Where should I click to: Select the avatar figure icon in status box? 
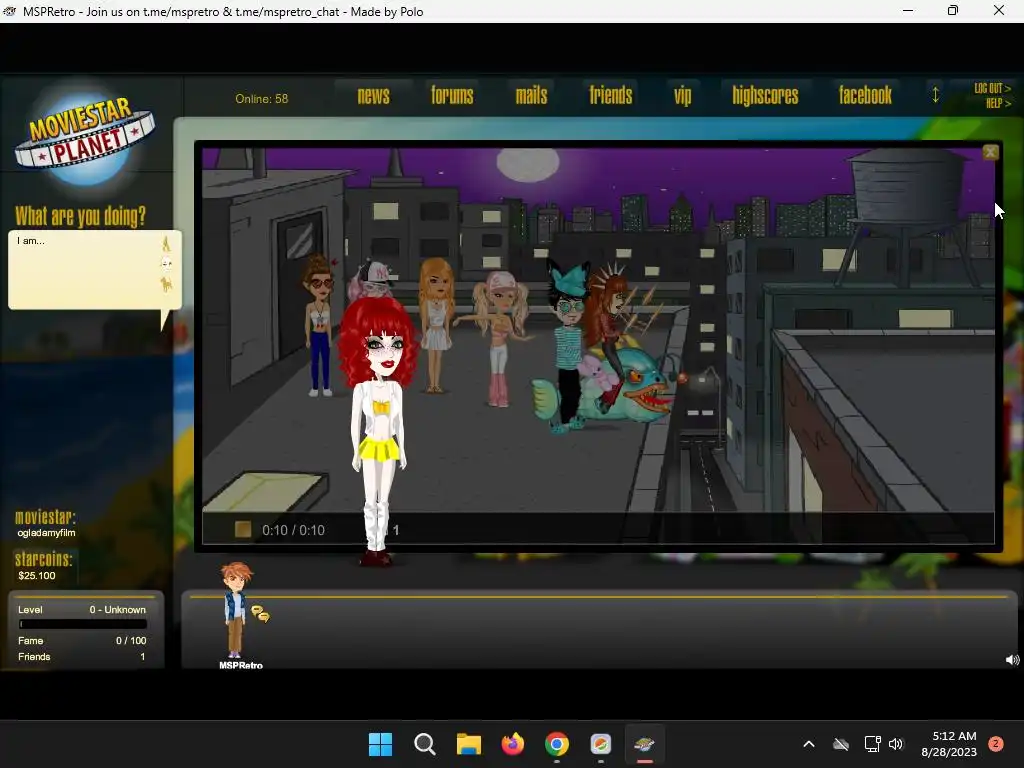166,244
